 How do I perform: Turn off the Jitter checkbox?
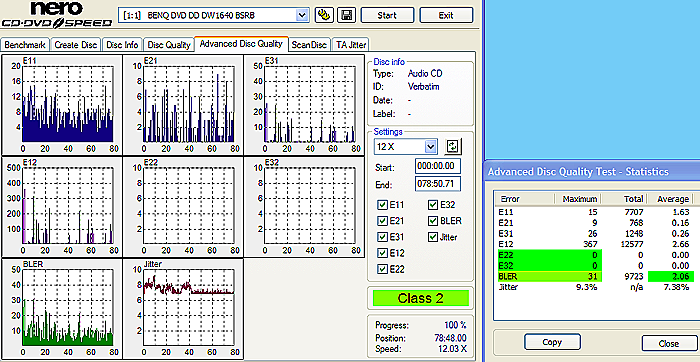pos(433,237)
